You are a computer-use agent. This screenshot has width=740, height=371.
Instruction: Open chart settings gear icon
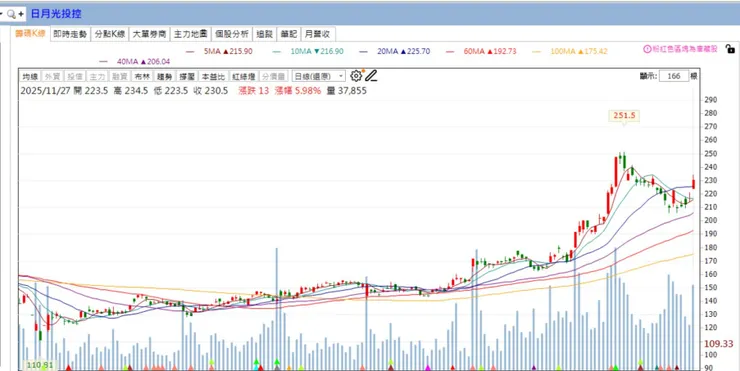(356, 76)
